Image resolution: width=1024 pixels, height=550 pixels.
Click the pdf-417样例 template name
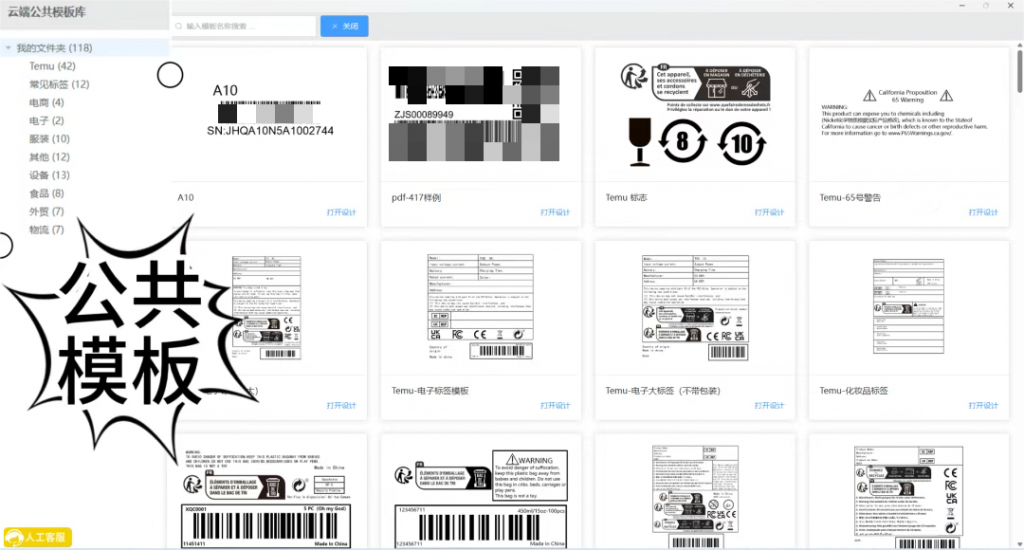(x=416, y=197)
